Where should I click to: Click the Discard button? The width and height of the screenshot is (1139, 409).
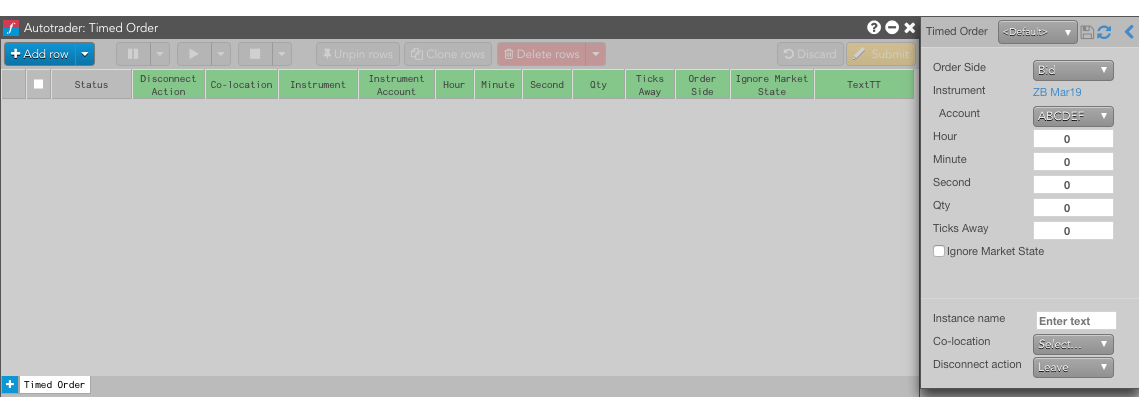click(x=810, y=54)
